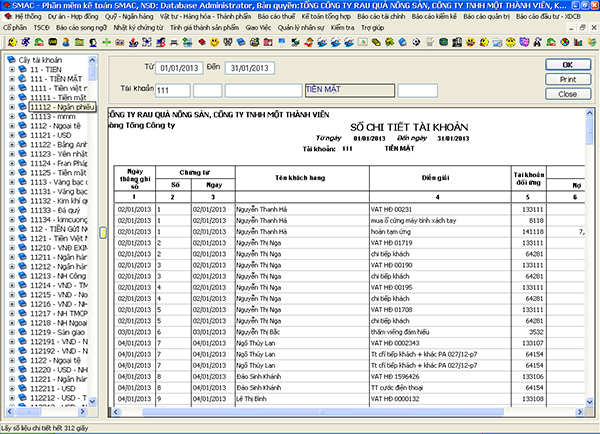Select the 11112 - Ngân phiếu tree item
The height and width of the screenshot is (434, 600).
(62, 107)
